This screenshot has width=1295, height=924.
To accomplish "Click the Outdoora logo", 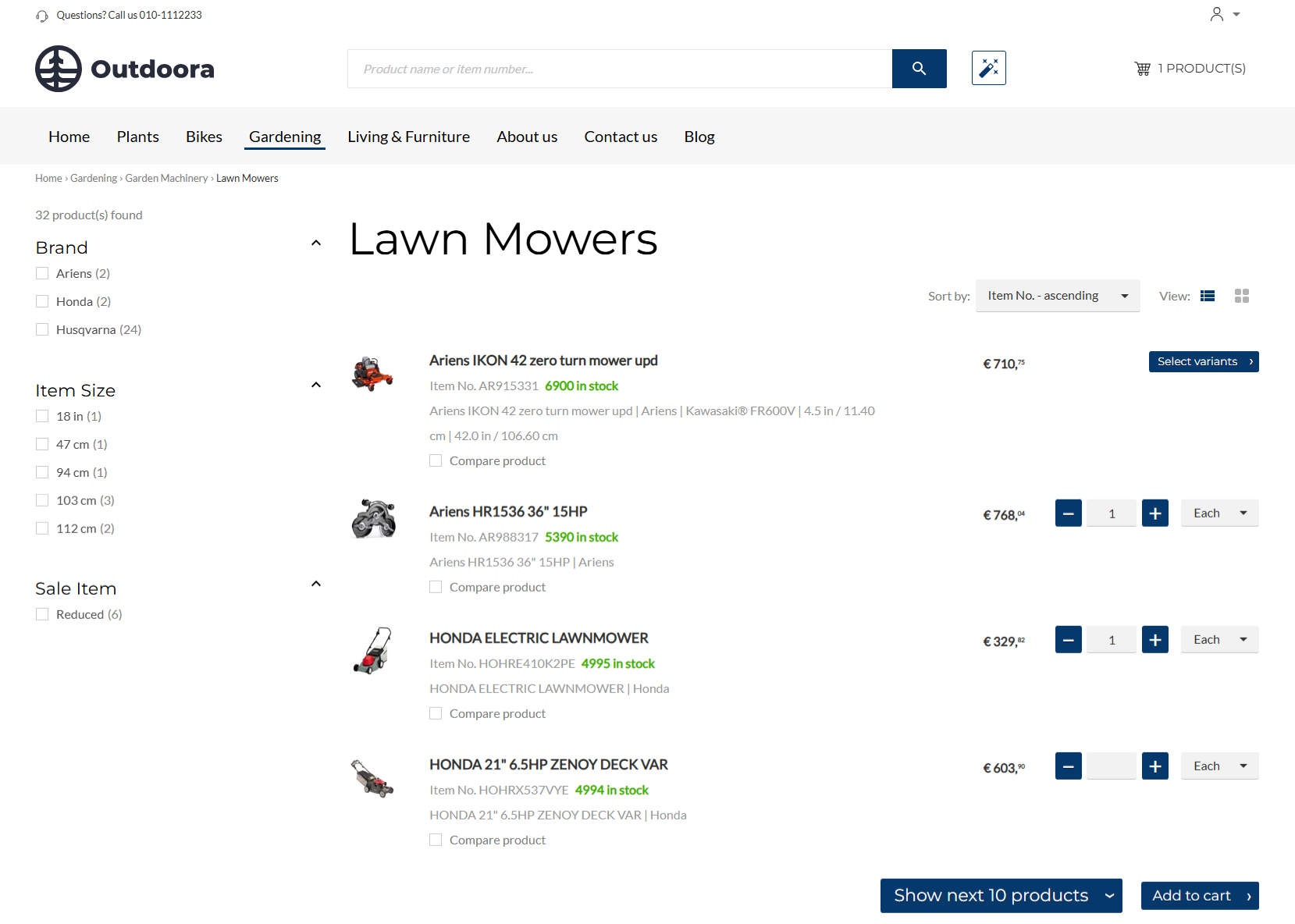I will tap(125, 69).
